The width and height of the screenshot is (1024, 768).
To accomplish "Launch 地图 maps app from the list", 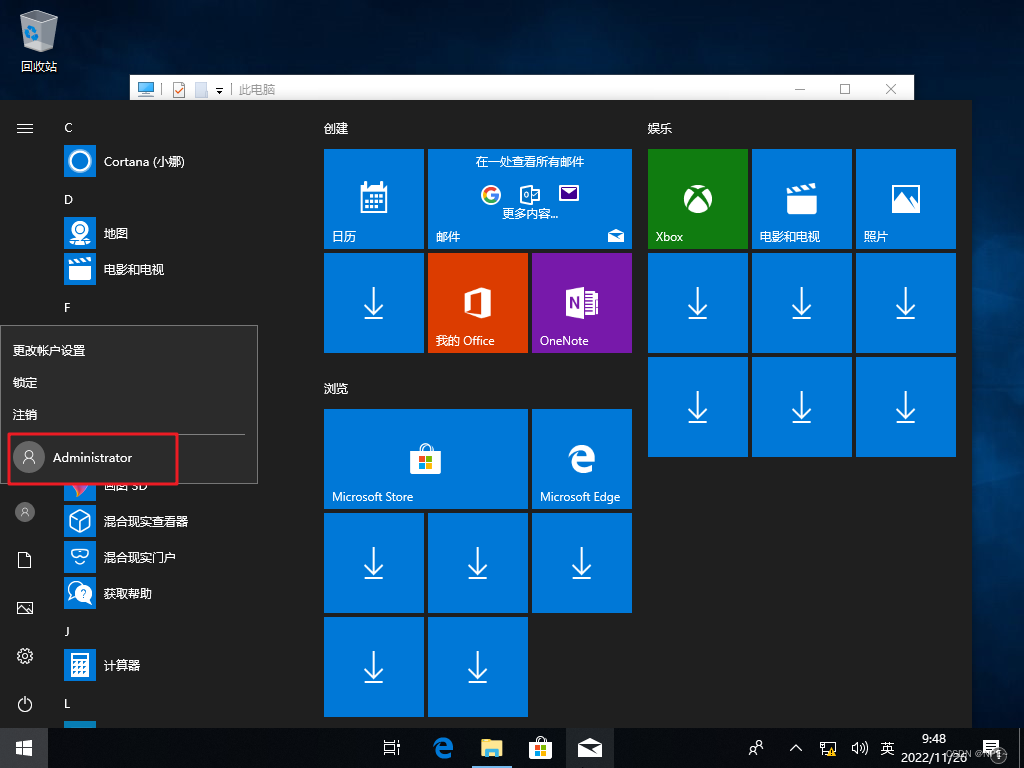I will click(x=96, y=233).
